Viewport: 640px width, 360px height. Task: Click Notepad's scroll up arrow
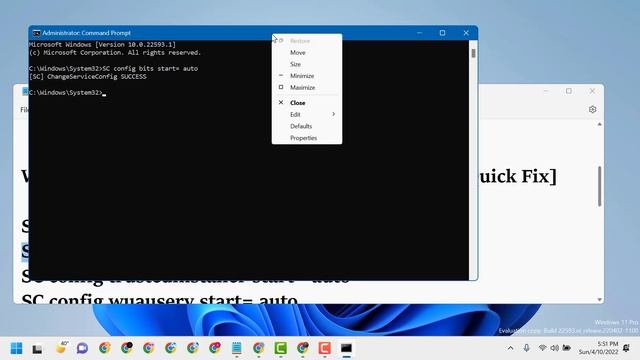click(599, 124)
